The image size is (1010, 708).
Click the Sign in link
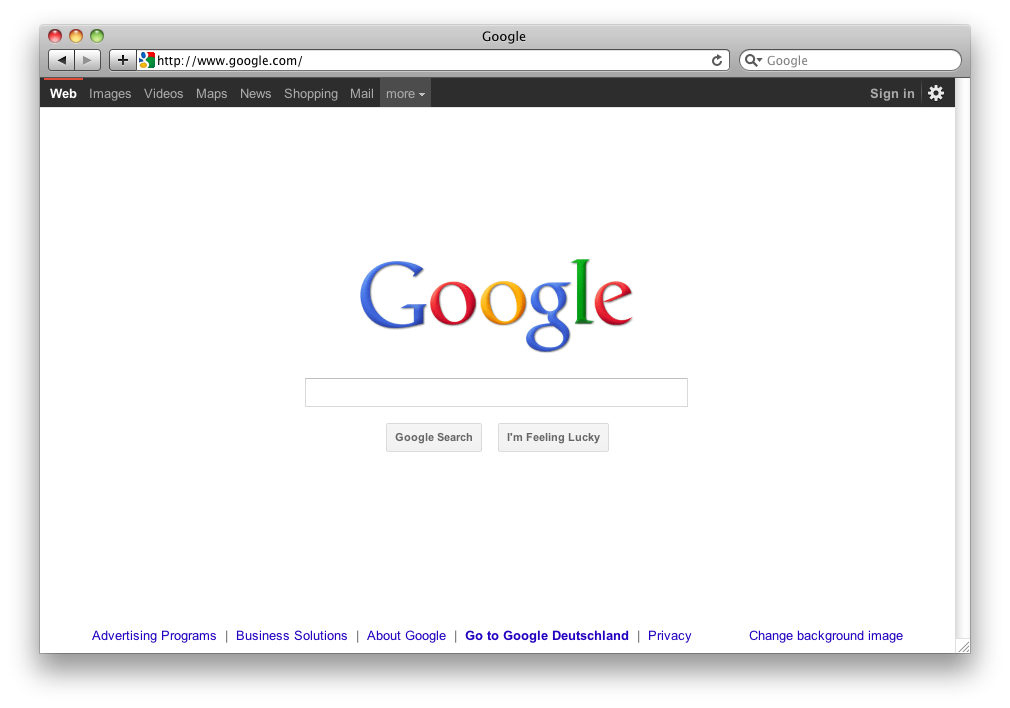[892, 94]
